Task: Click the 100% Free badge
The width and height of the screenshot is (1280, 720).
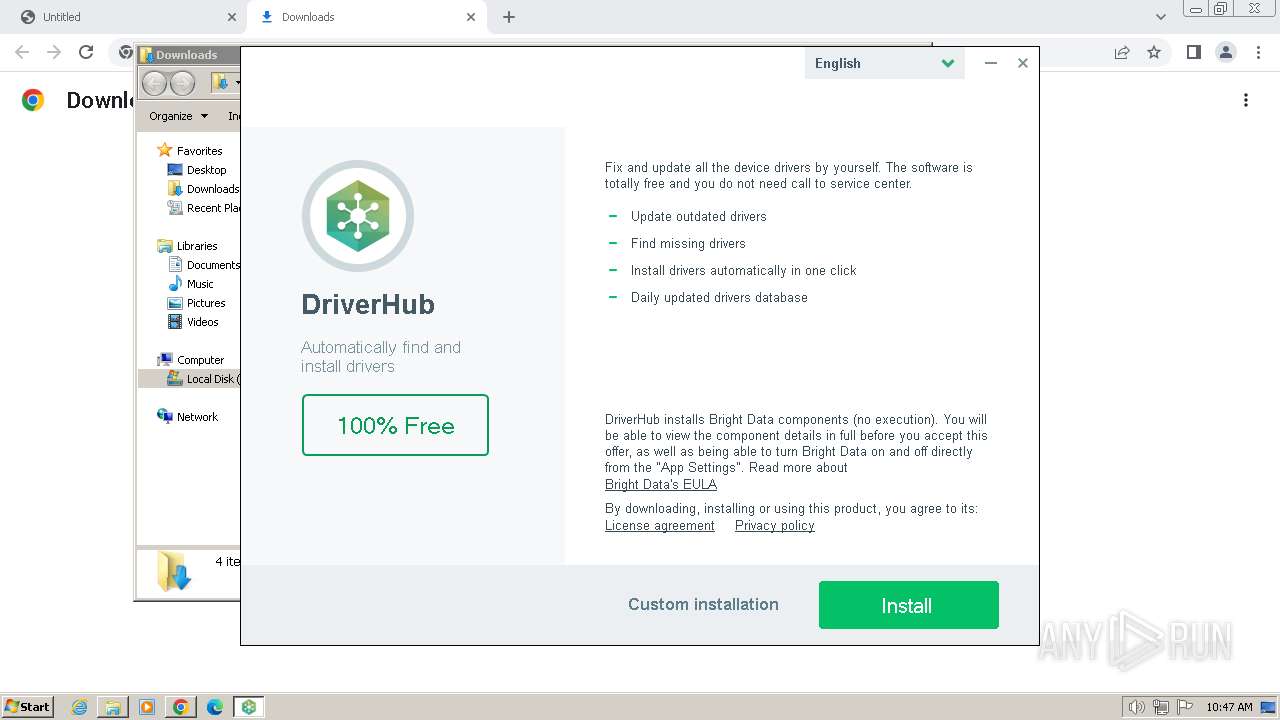Action: click(395, 425)
